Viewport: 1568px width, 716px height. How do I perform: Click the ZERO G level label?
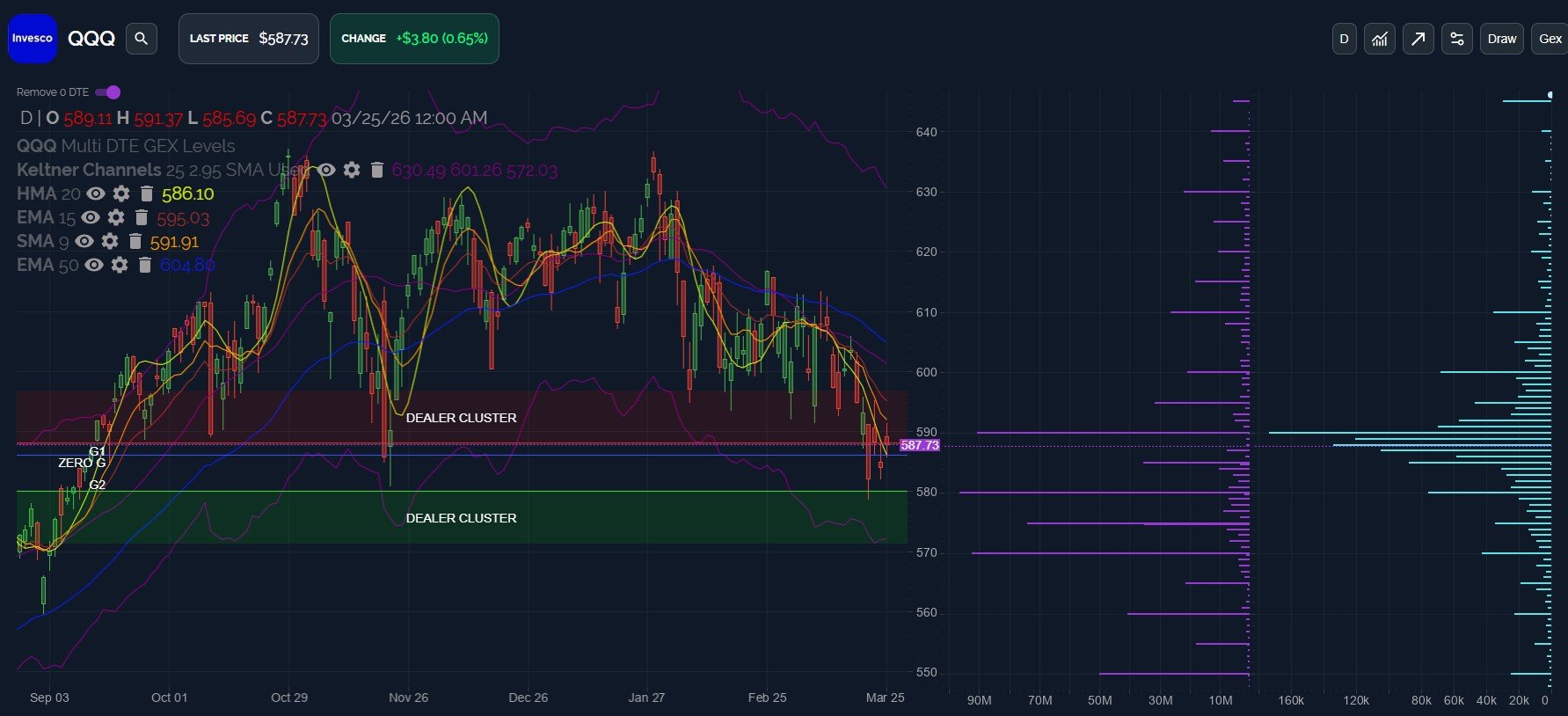[82, 463]
